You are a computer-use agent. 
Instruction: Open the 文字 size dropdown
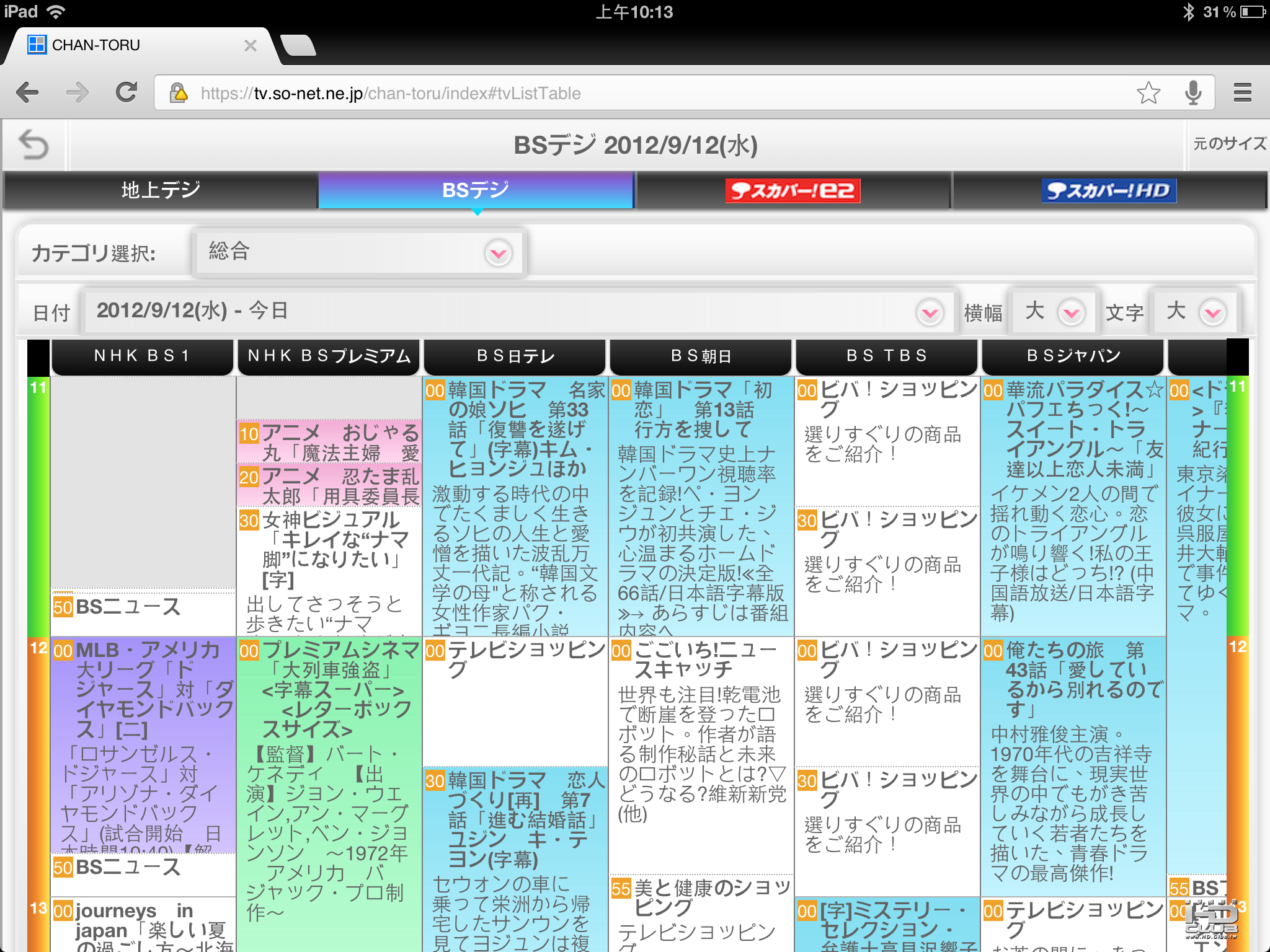[1194, 311]
